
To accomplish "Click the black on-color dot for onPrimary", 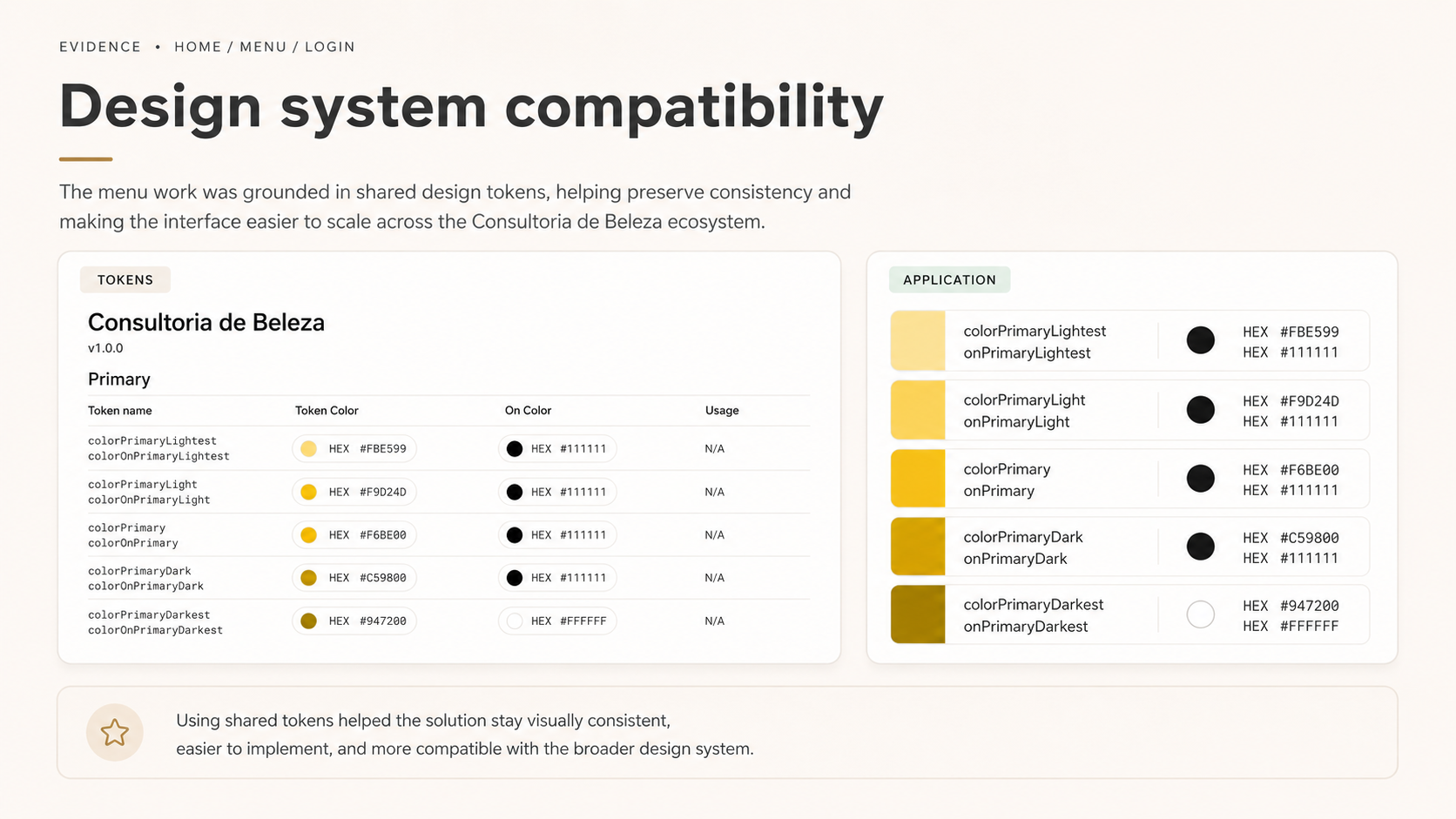I will [x=1201, y=478].
